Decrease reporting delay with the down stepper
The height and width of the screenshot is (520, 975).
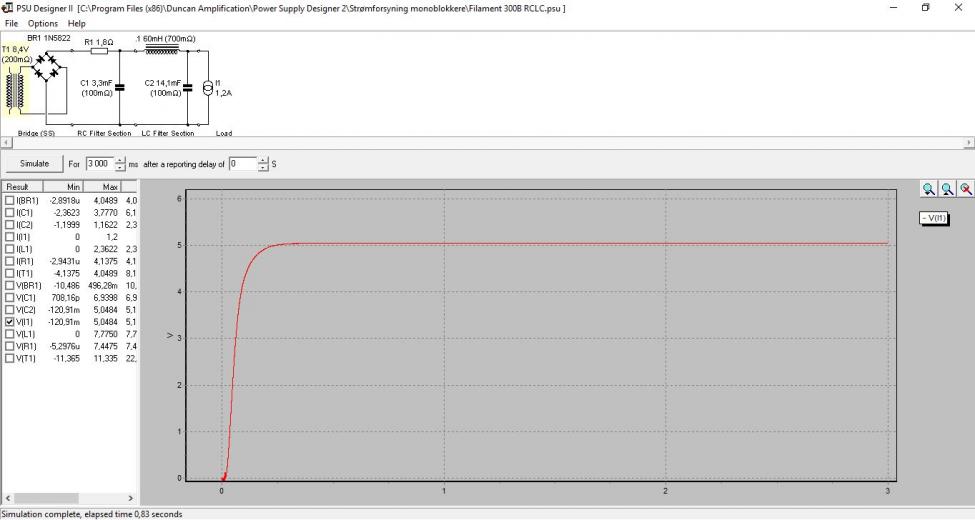(263, 167)
